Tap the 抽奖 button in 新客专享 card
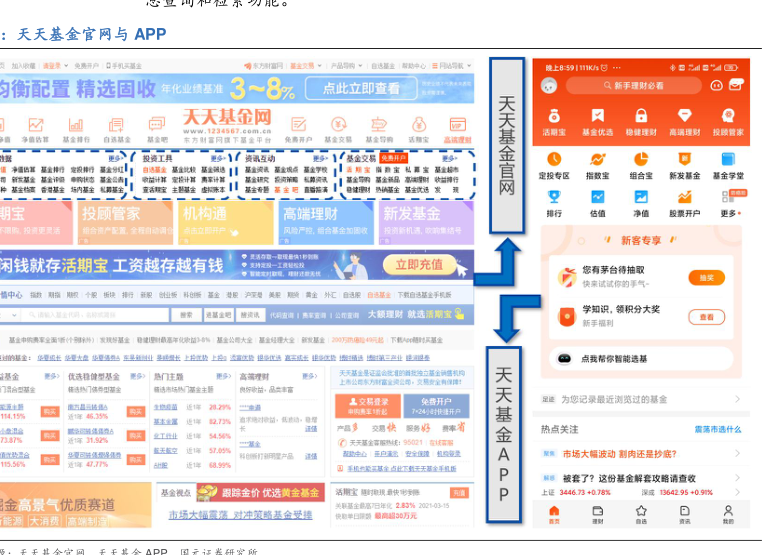Screen dimensions: 762x555 pyautogui.click(x=707, y=278)
